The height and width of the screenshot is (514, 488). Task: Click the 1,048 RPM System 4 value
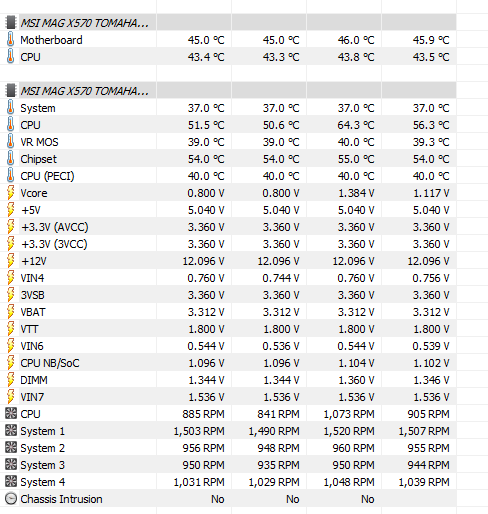coord(349,482)
